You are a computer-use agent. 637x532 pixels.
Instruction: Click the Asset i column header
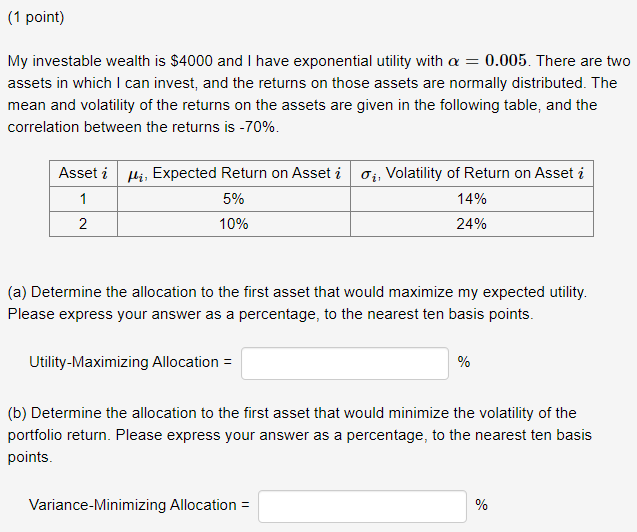click(x=83, y=173)
